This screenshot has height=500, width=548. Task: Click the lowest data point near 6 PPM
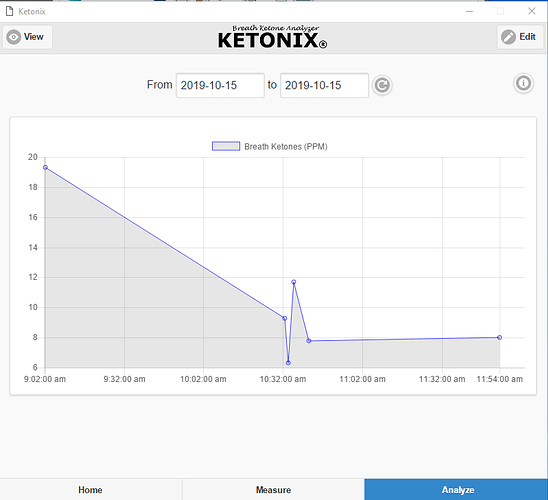coord(288,363)
